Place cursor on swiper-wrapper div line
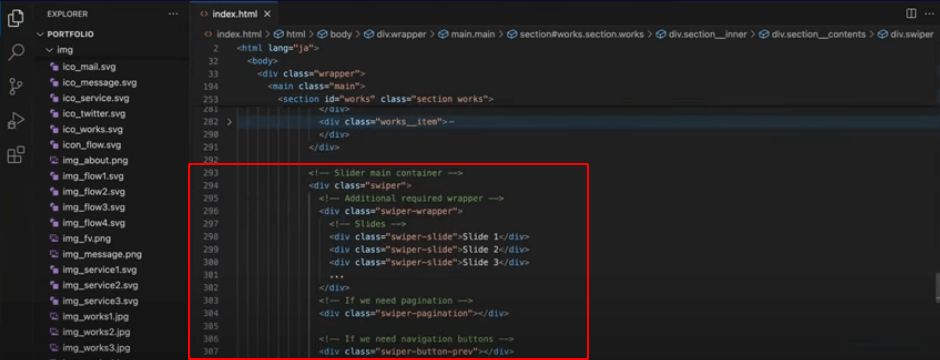940x360 pixels. [x=390, y=211]
